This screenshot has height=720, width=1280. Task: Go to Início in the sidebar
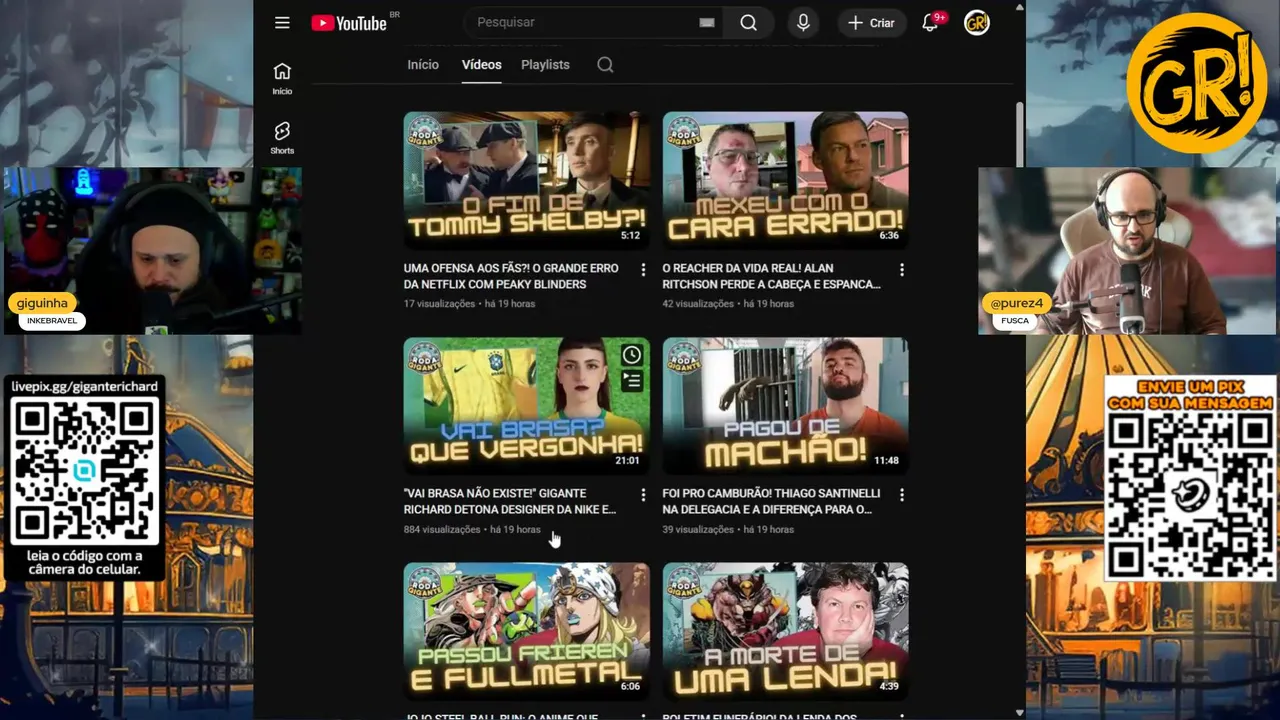(282, 78)
